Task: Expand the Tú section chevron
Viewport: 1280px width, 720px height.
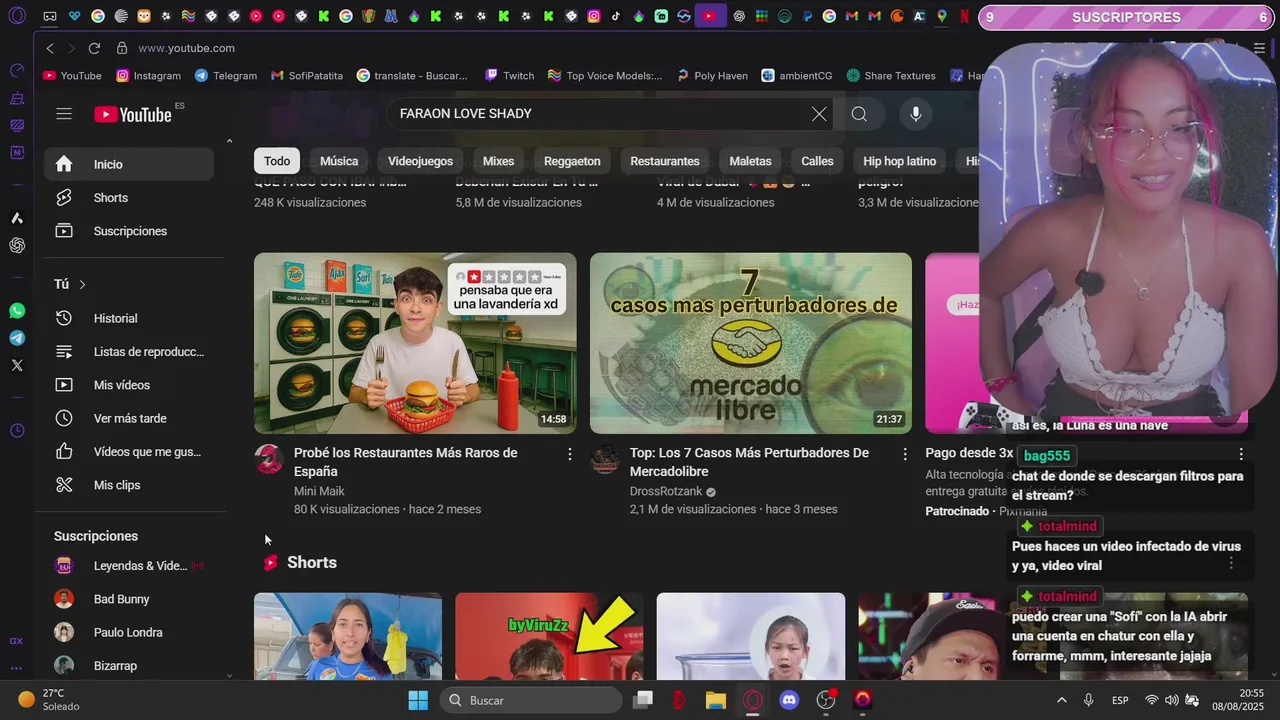Action: (82, 285)
